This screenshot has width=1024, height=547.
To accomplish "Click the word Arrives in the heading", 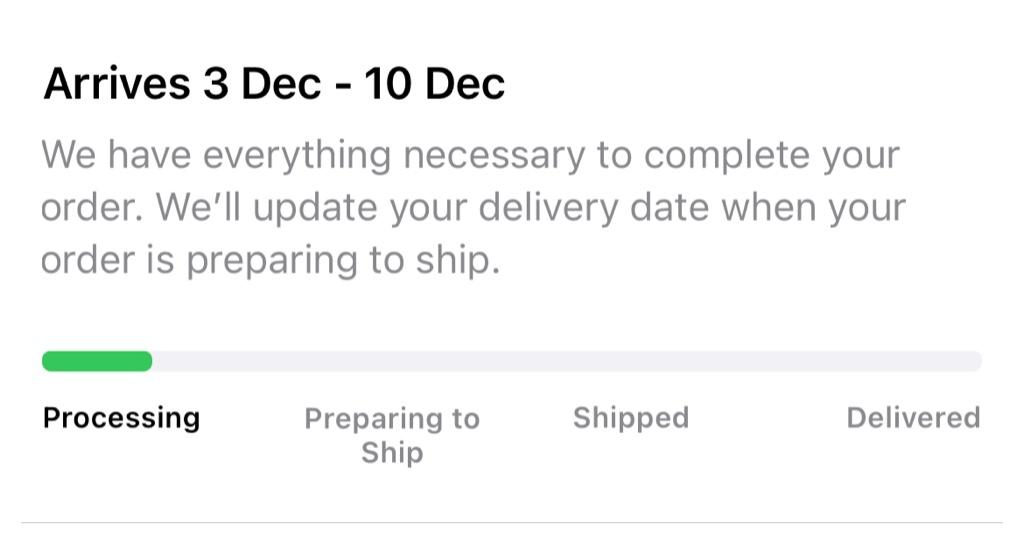I will click(x=116, y=84).
